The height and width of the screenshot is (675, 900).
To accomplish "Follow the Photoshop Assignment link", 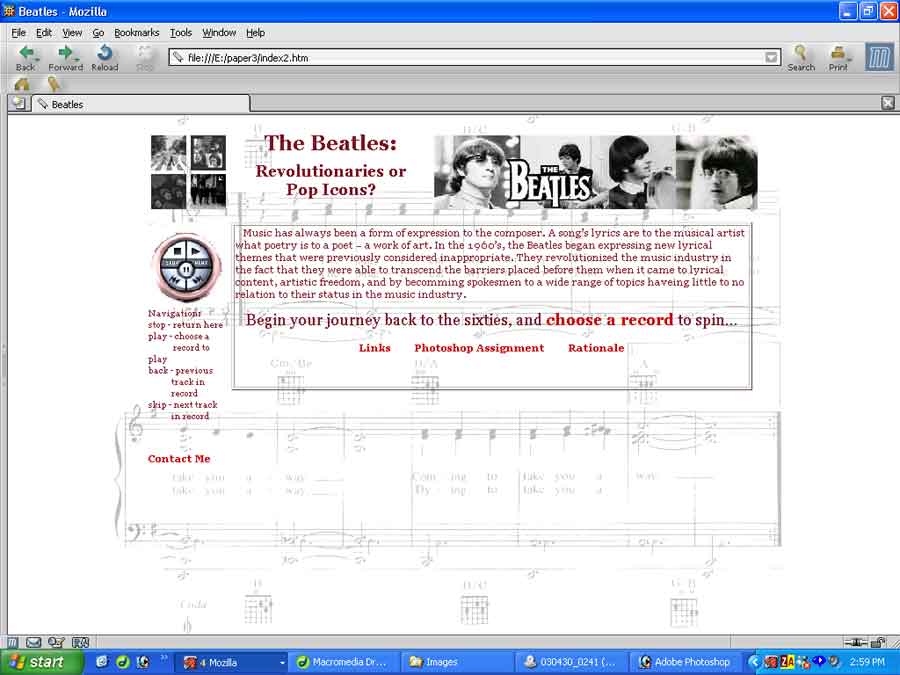I will 479,348.
